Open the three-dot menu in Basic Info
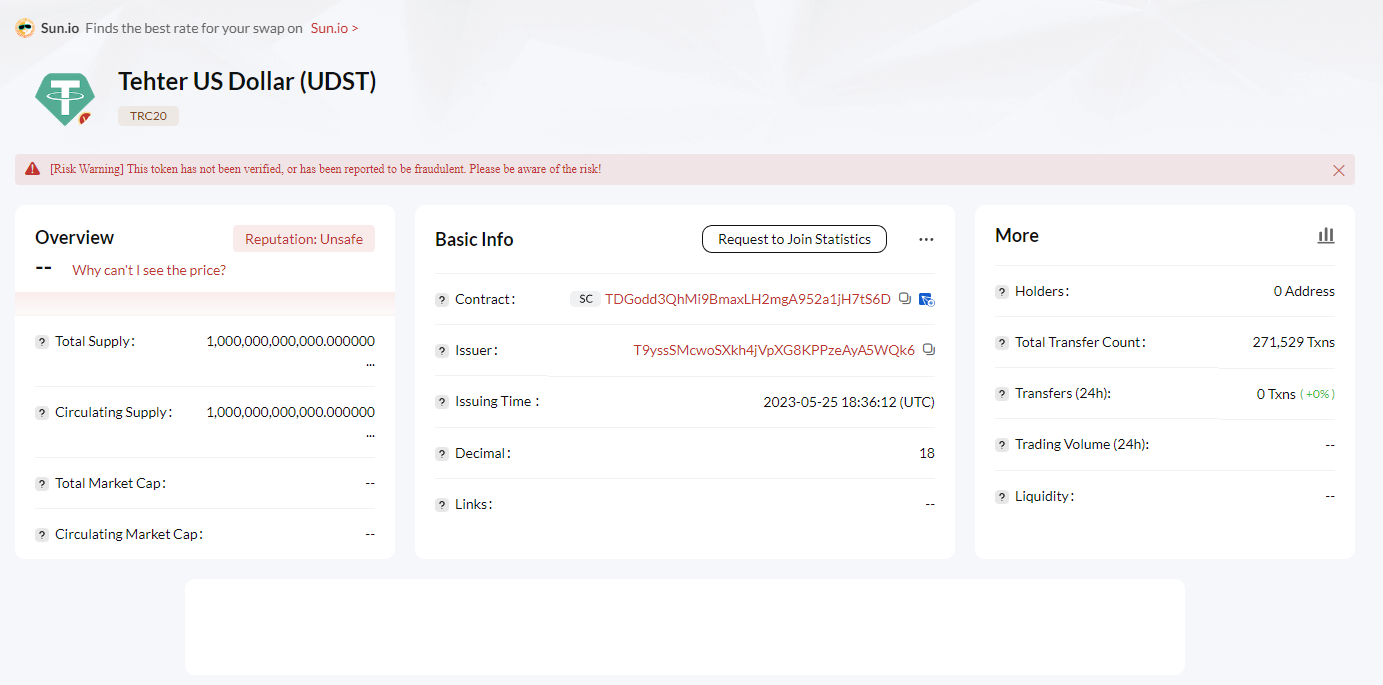 click(x=926, y=240)
